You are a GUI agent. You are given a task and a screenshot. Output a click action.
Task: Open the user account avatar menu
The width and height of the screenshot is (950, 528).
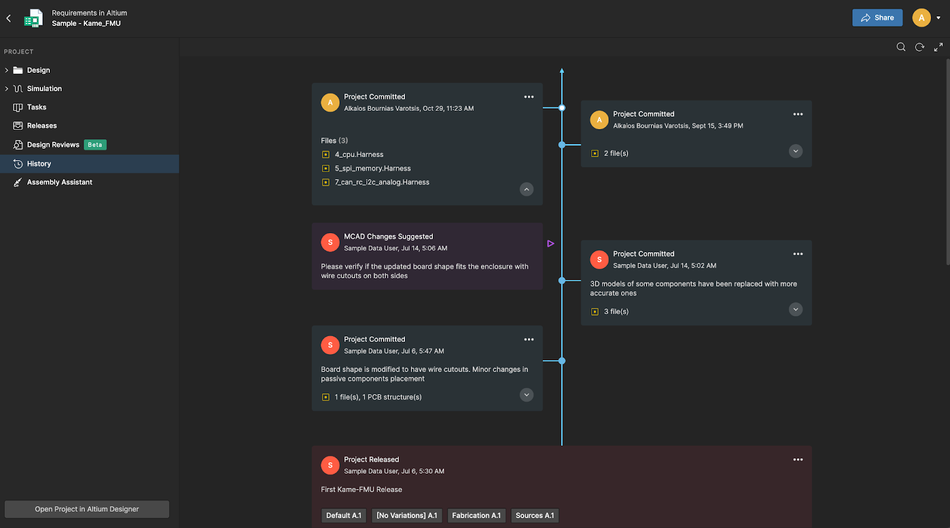pyautogui.click(x=921, y=18)
